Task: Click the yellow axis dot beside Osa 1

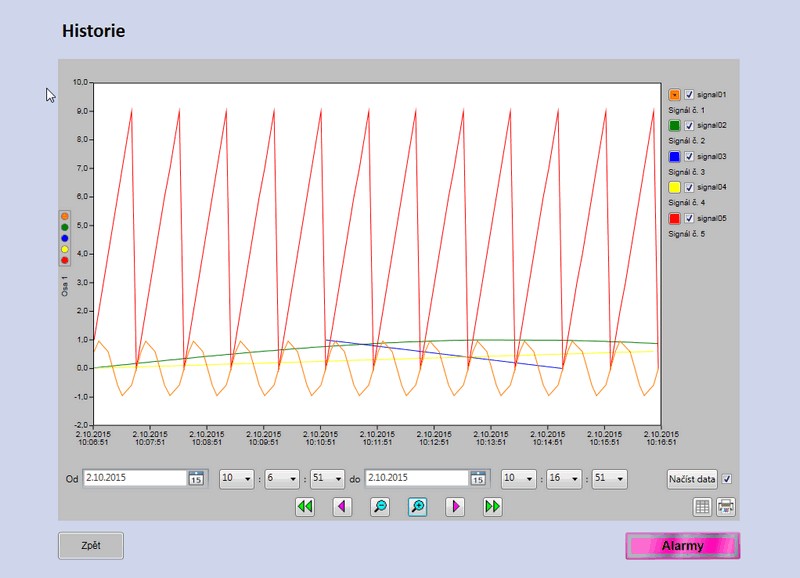Action: tap(65, 249)
